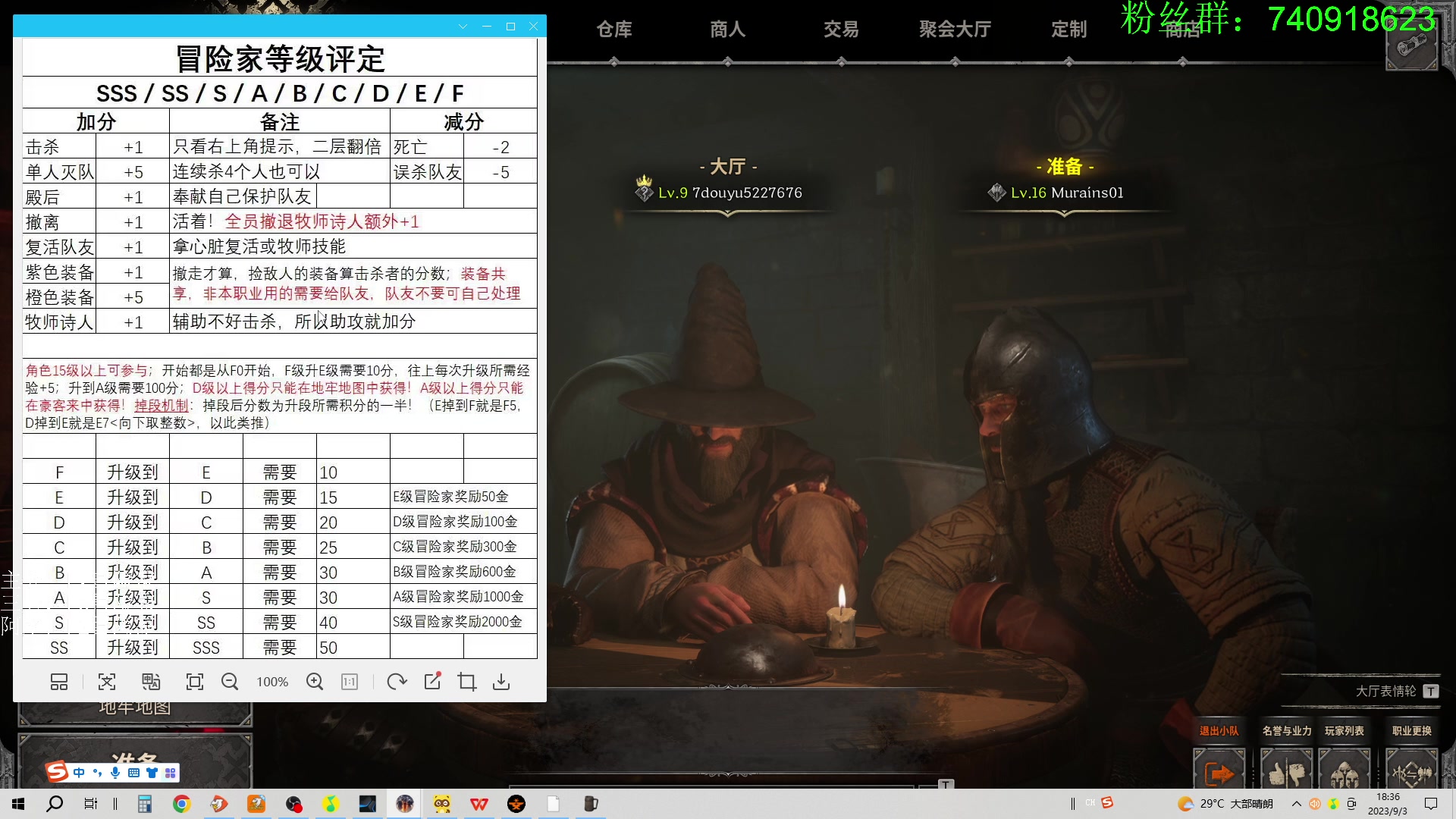Rotate the image clockwise
Image resolution: width=1456 pixels, height=819 pixels.
[x=397, y=682]
